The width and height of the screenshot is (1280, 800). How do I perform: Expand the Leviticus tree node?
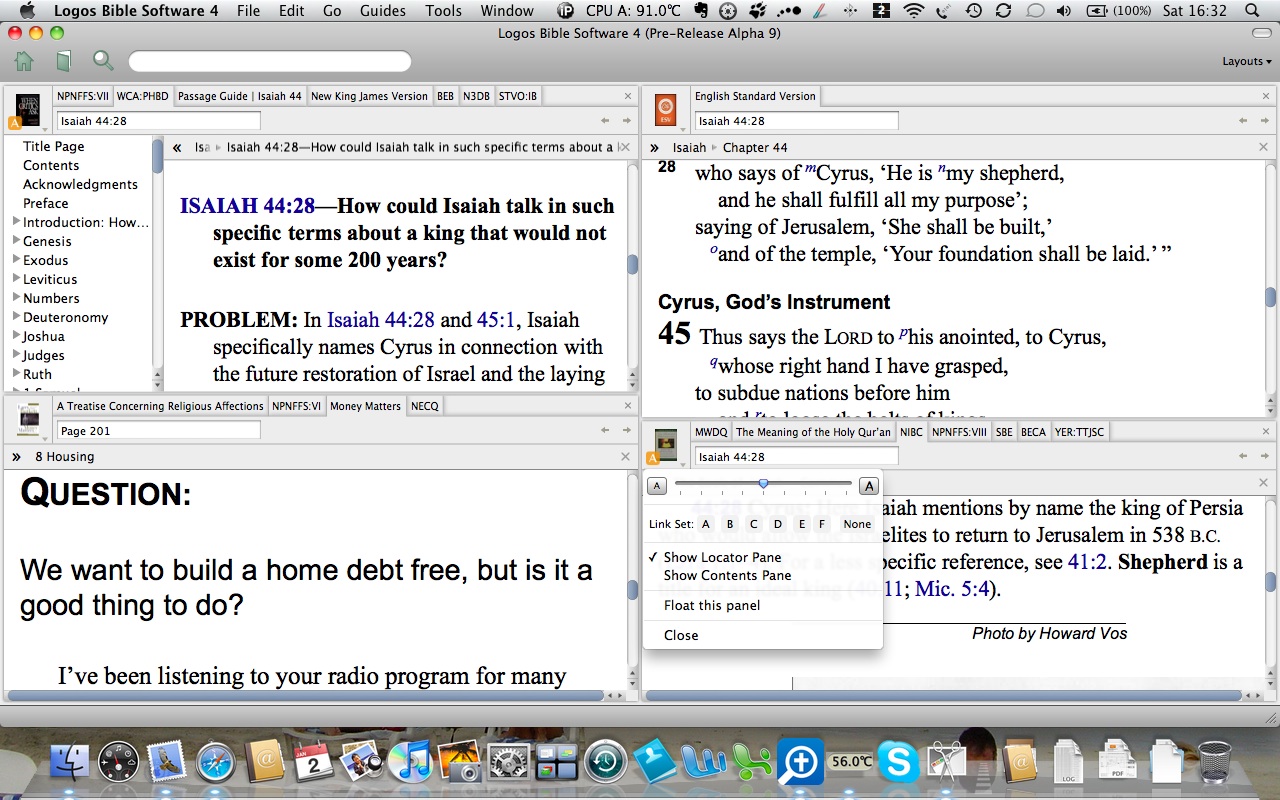(16, 279)
